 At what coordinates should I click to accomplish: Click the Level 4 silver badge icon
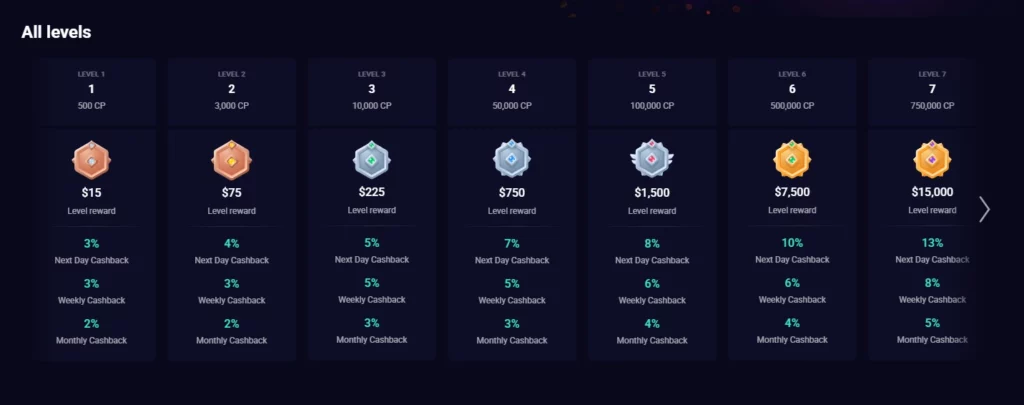click(512, 159)
